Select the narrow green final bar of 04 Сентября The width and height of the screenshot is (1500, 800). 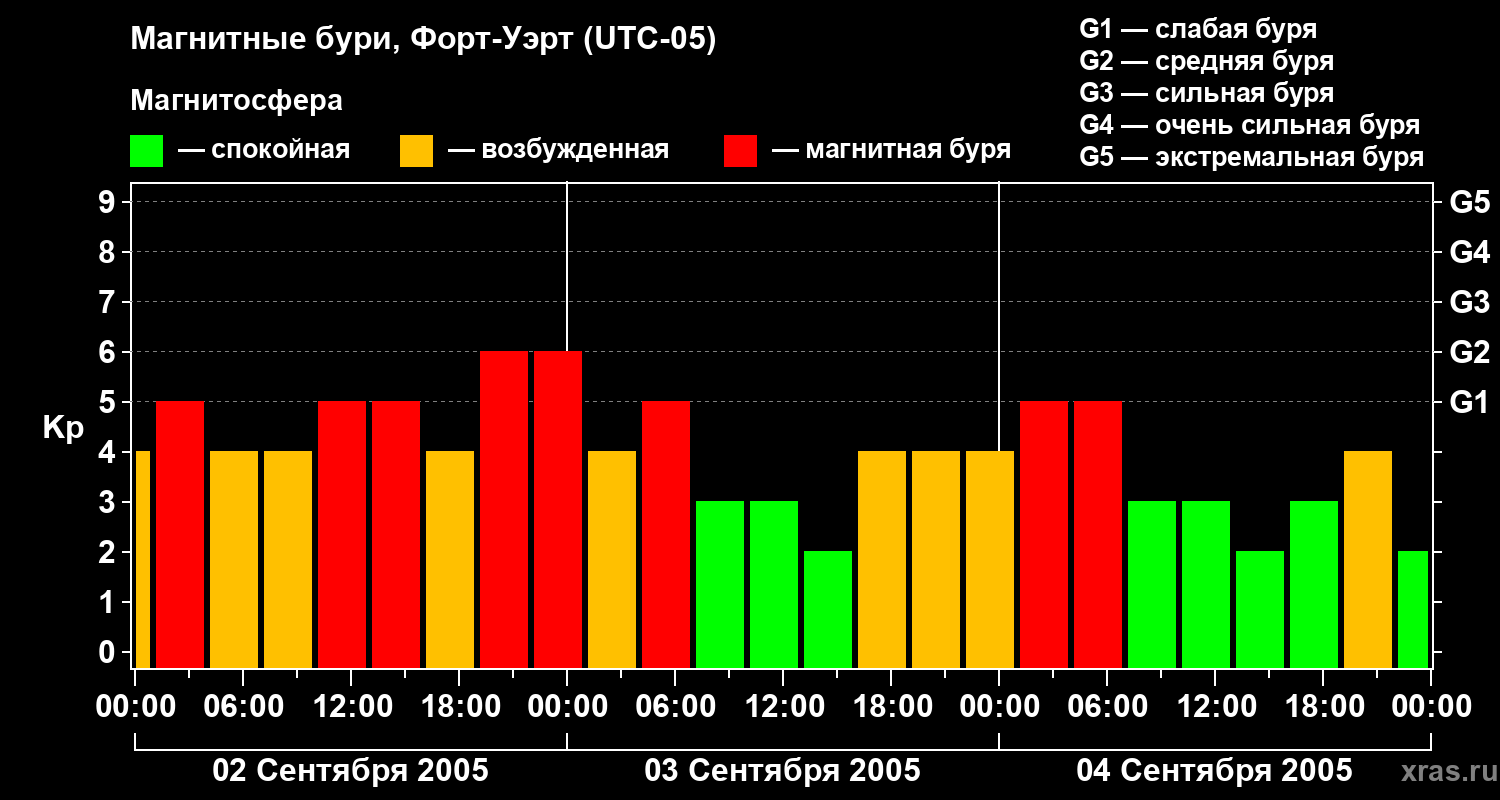(x=1413, y=610)
